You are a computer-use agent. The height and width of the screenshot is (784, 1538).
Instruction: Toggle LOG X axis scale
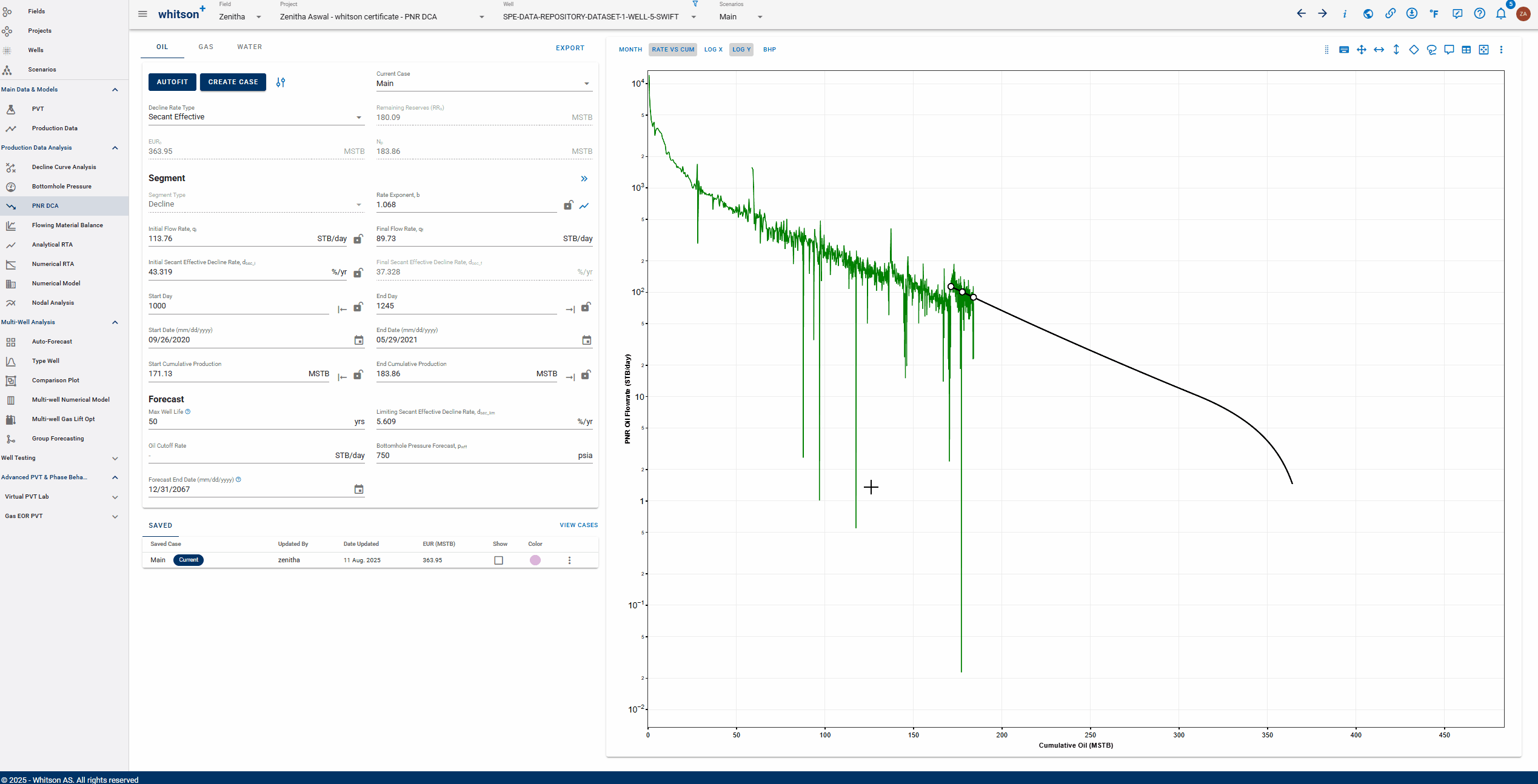coord(713,50)
